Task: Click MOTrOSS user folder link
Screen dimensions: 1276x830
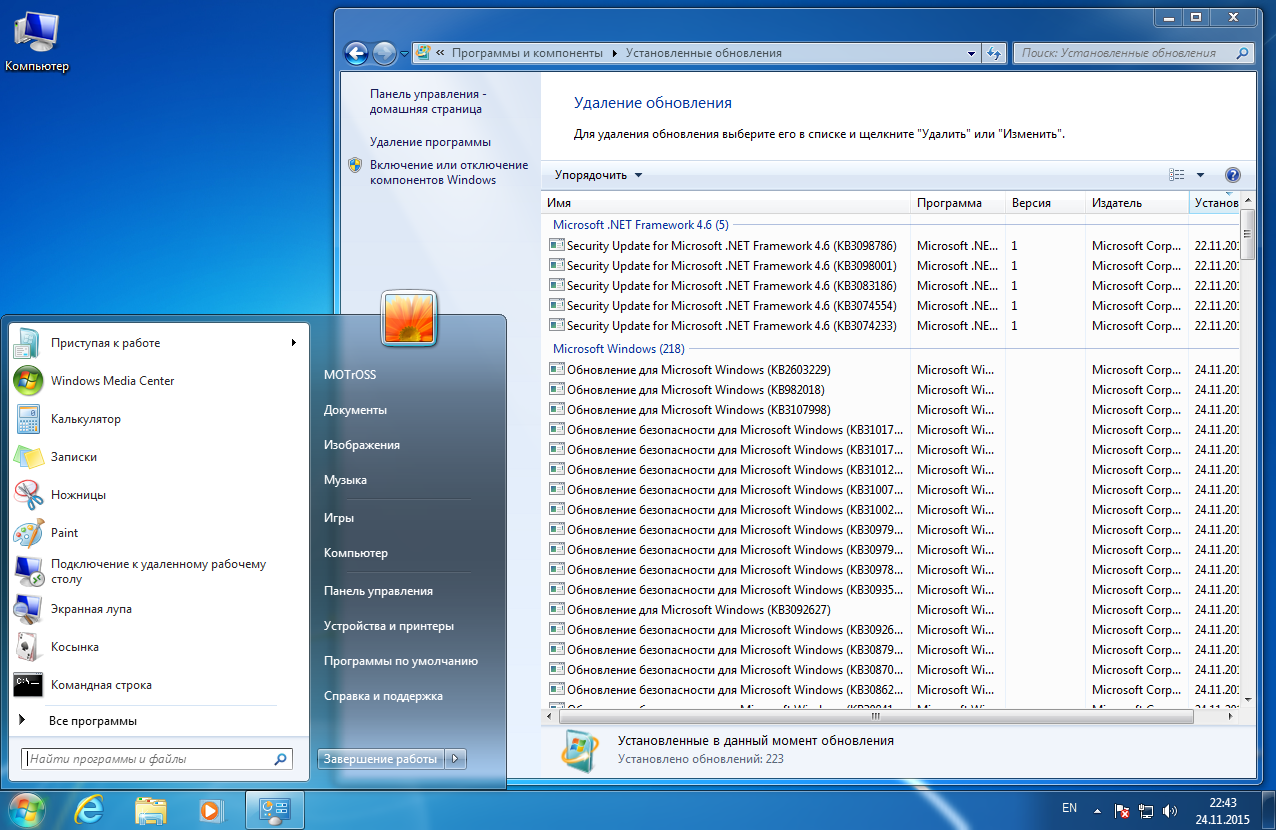Action: pyautogui.click(x=350, y=375)
